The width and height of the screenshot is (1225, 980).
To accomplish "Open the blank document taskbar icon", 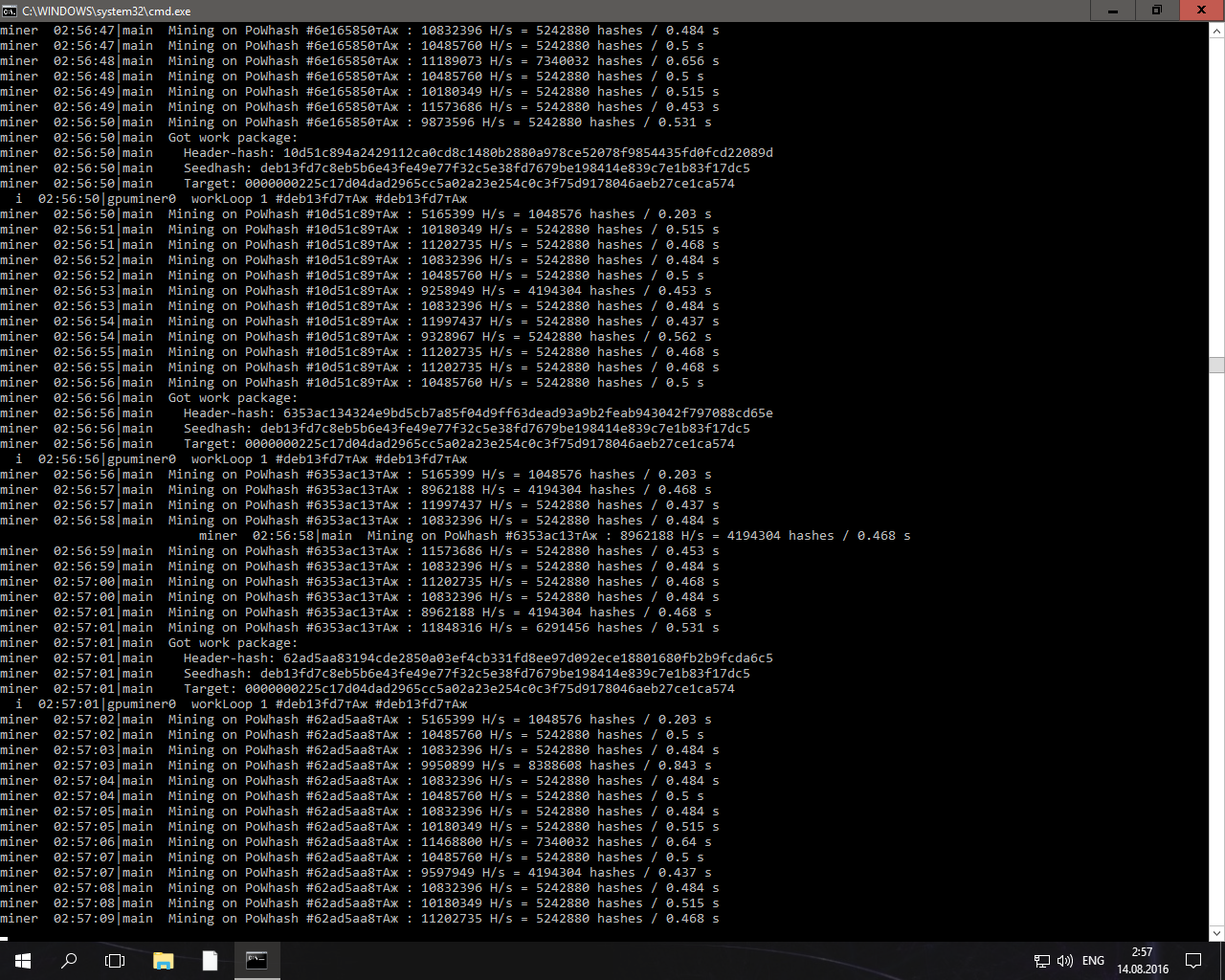I will [x=210, y=960].
